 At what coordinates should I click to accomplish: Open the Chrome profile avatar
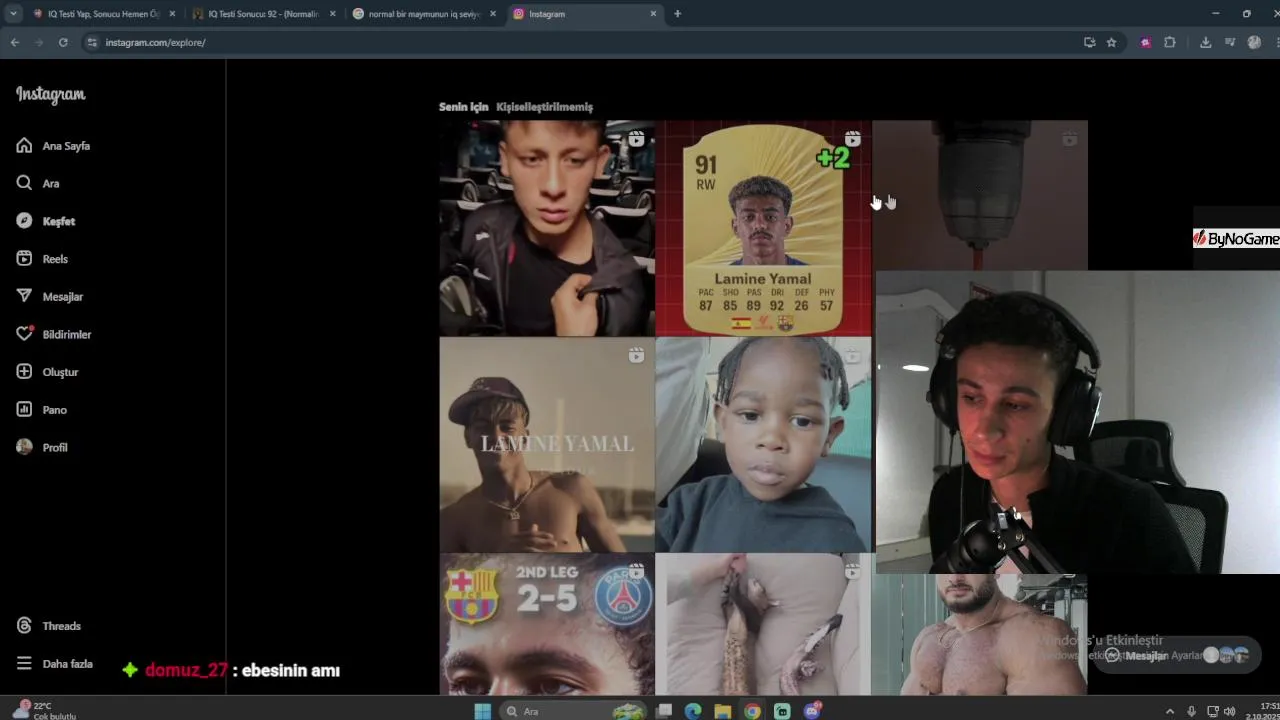[1254, 42]
